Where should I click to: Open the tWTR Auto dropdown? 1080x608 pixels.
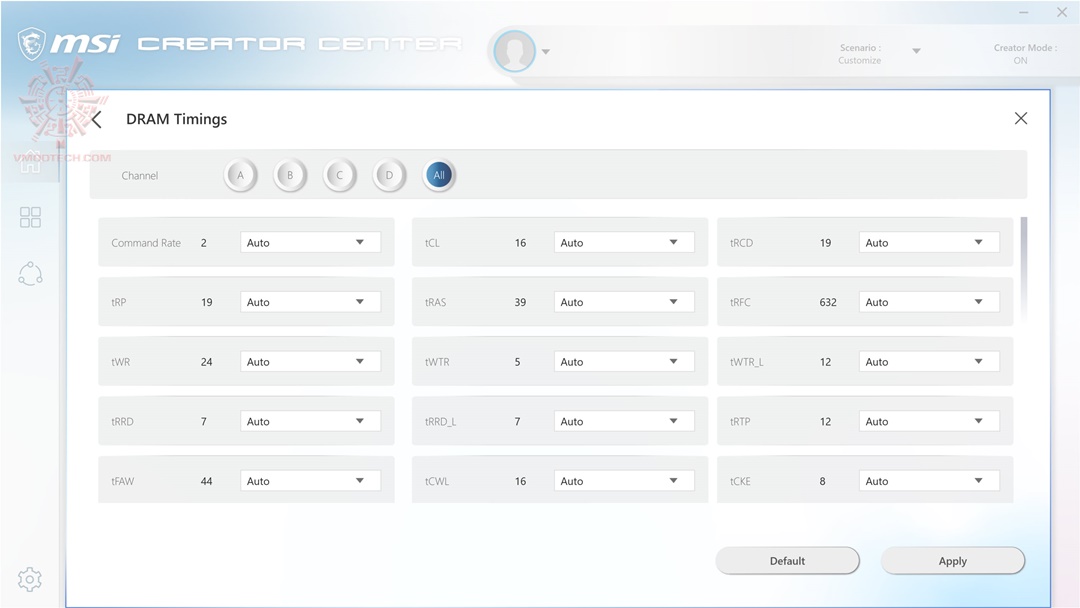(624, 361)
